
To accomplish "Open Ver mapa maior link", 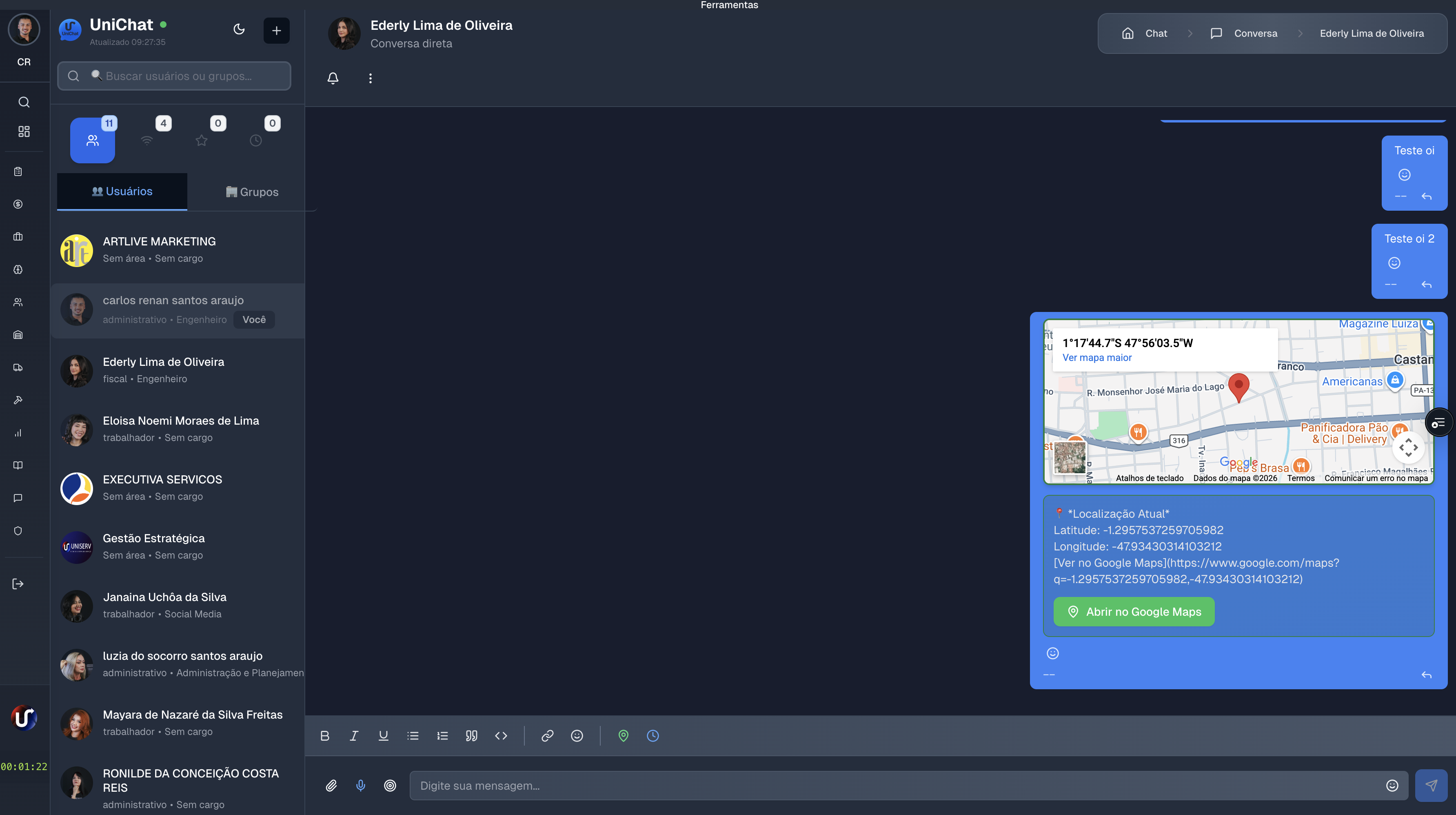I will coord(1096,357).
